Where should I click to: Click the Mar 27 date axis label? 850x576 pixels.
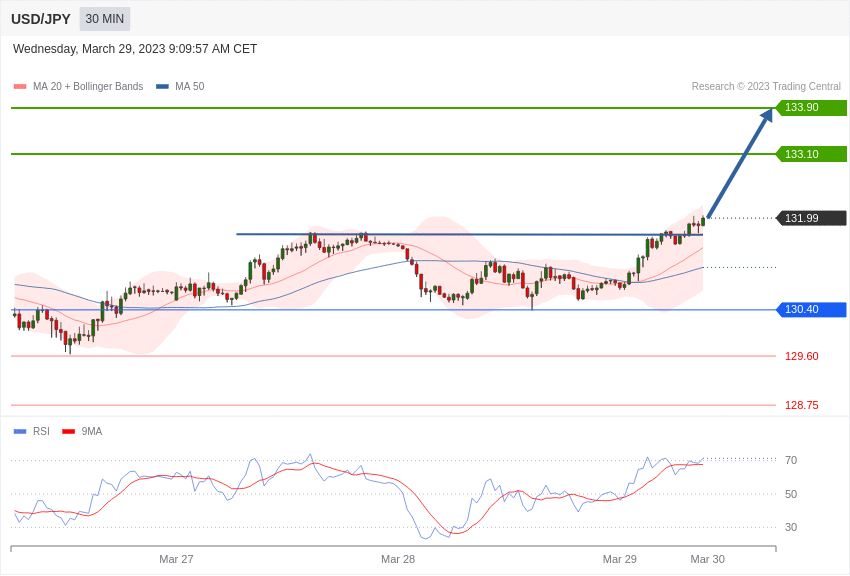point(176,559)
